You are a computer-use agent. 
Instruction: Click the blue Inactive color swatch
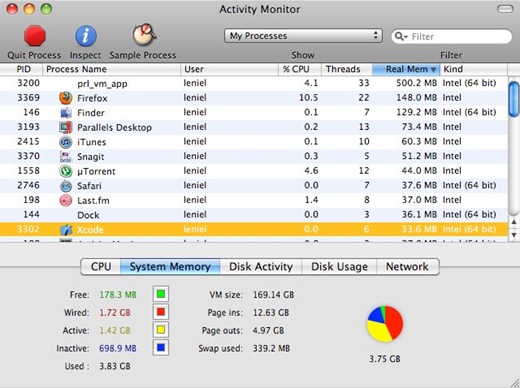[x=161, y=348]
